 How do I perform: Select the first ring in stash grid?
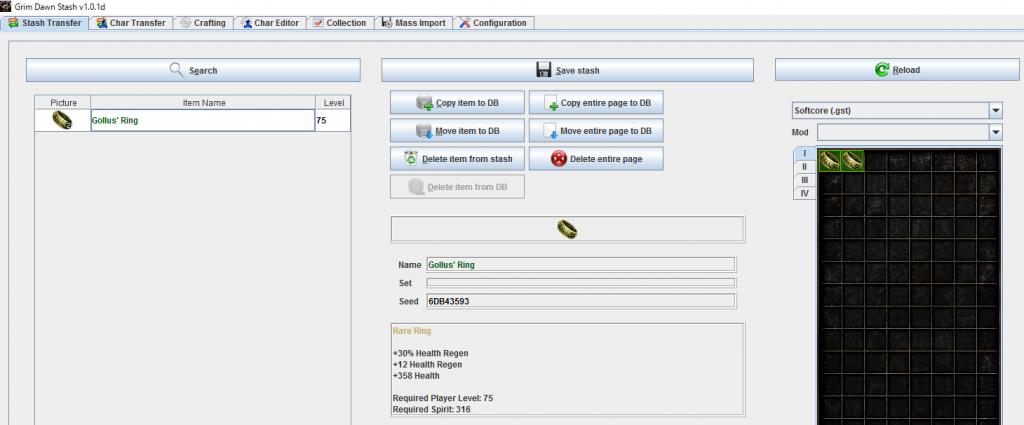coord(830,161)
